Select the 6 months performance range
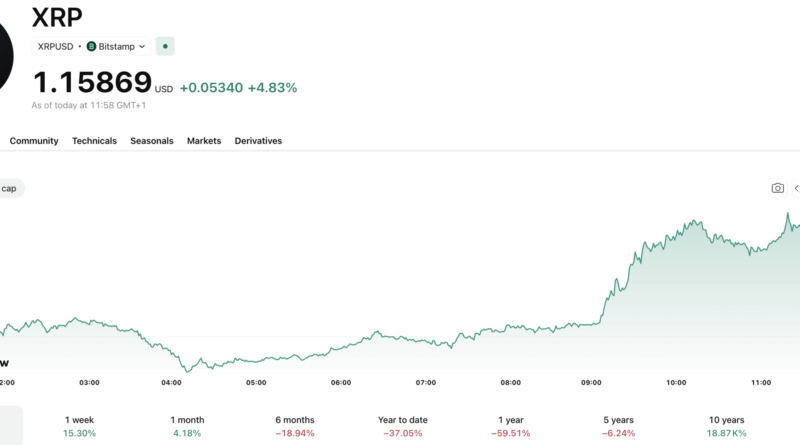The image size is (800, 445). pyautogui.click(x=295, y=427)
